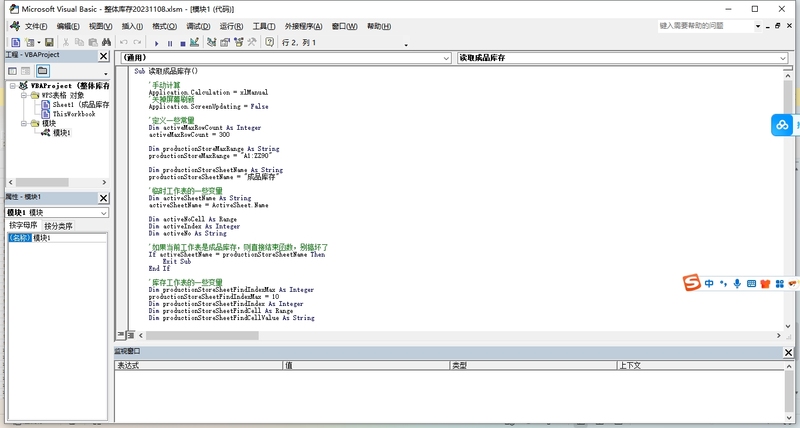Click the Sogou microphone voice input icon
The width and height of the screenshot is (800, 428).
point(737,284)
